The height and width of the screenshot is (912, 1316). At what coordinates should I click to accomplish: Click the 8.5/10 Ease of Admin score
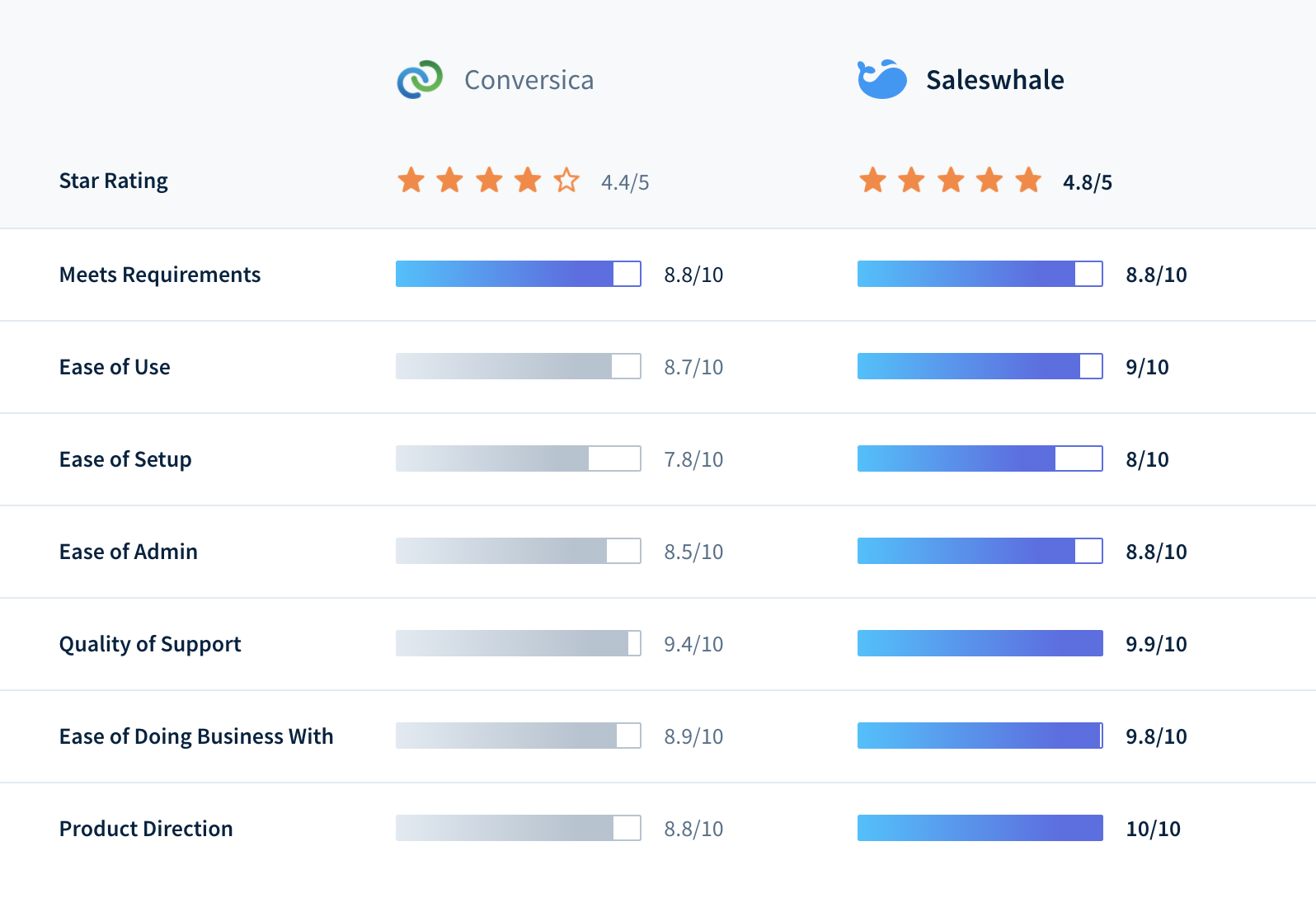pyautogui.click(x=693, y=552)
